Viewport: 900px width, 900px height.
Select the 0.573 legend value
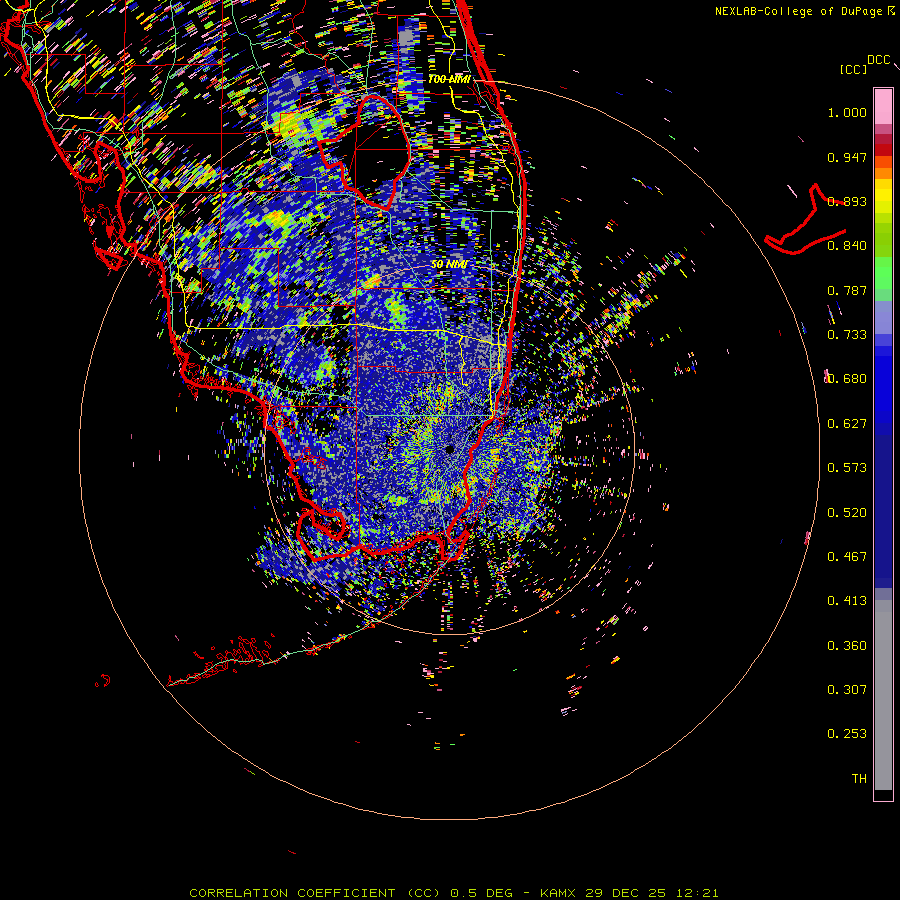click(847, 468)
